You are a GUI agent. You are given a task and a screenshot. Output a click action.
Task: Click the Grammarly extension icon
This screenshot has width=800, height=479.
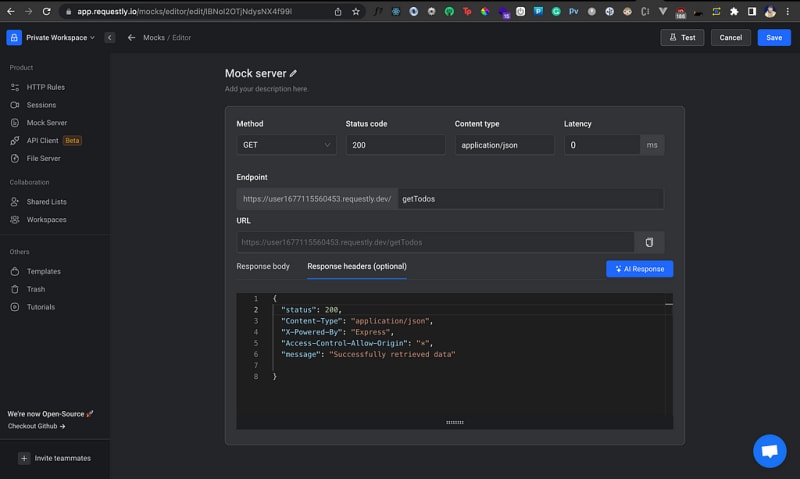click(556, 11)
